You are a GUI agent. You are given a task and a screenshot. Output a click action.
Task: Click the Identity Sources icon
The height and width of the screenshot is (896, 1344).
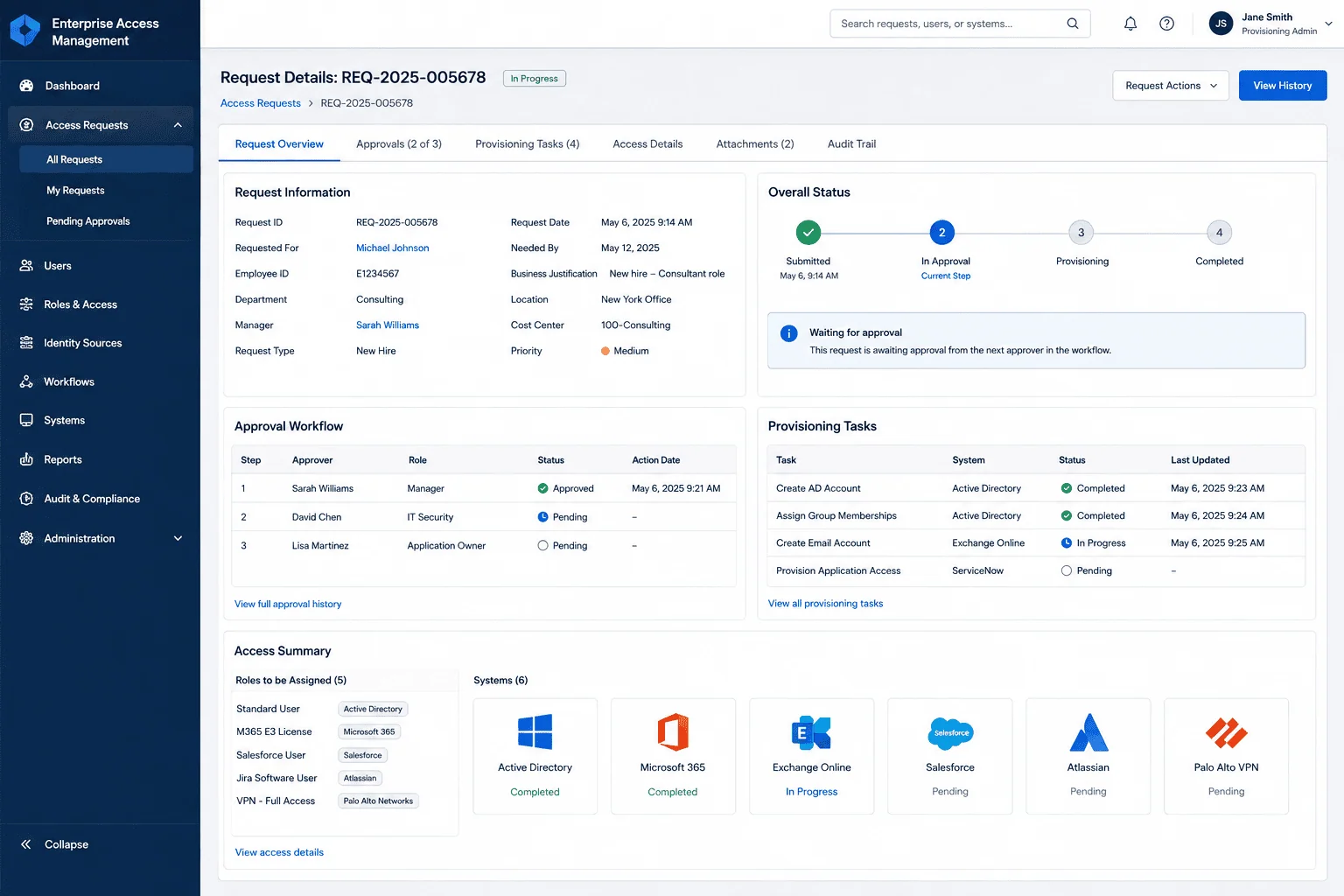click(x=26, y=343)
